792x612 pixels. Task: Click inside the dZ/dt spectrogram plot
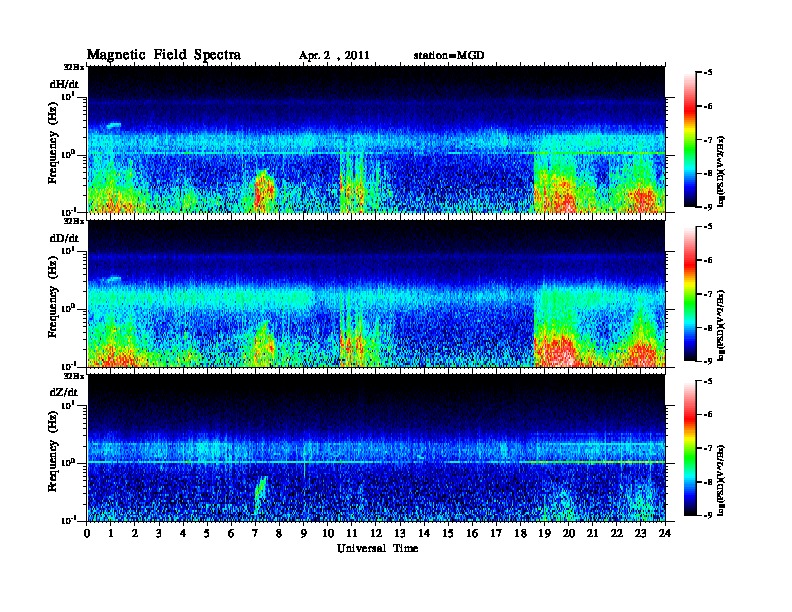tap(376, 447)
